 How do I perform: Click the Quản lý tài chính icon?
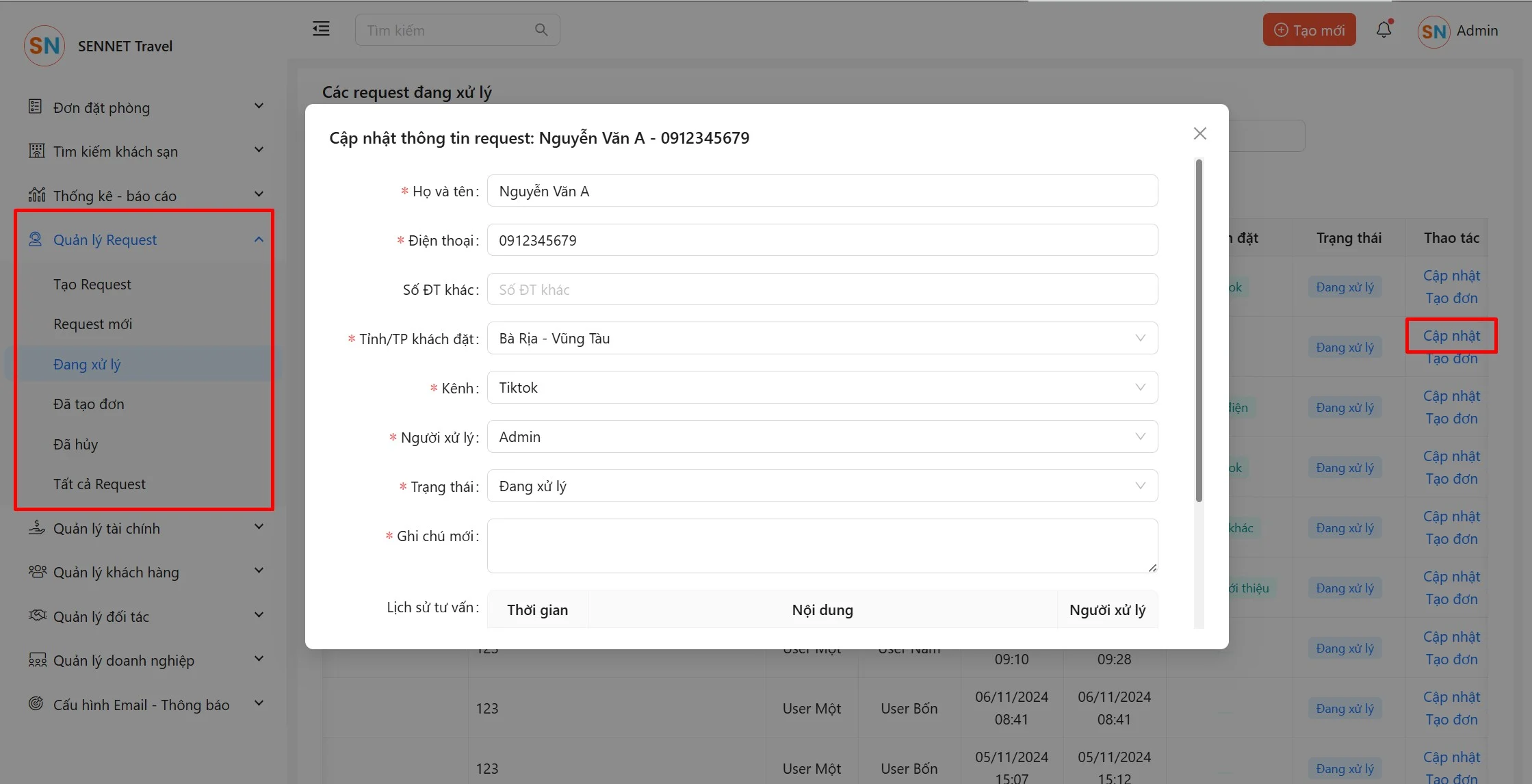coord(36,527)
